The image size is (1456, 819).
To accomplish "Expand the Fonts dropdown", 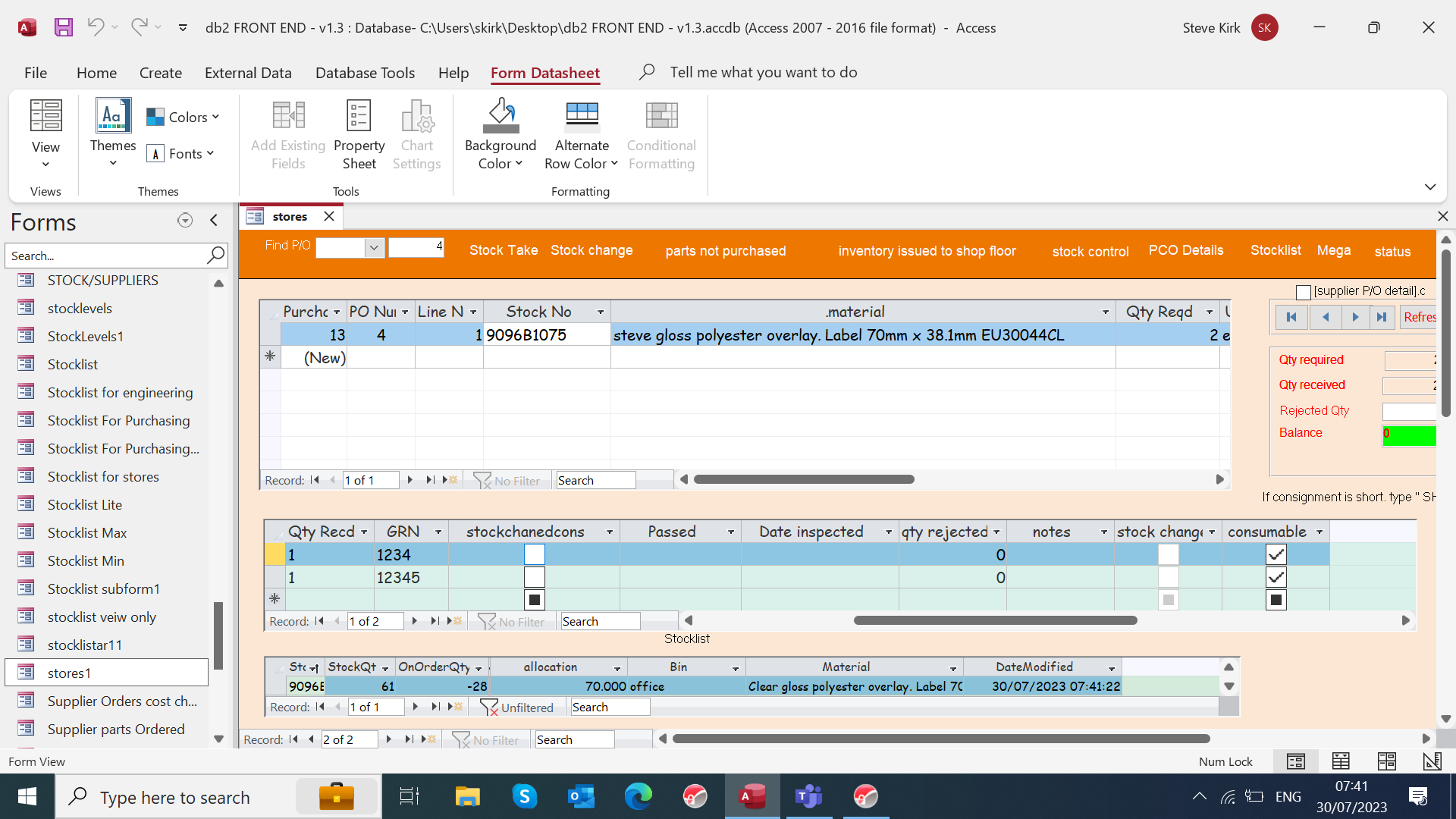I will 180,153.
